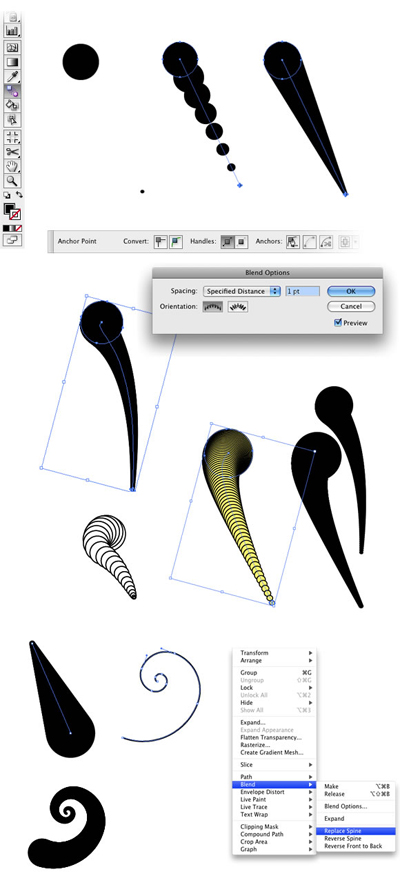Click Cancel in Blend Options dialog
Image resolution: width=400 pixels, height=876 pixels.
coord(351,306)
